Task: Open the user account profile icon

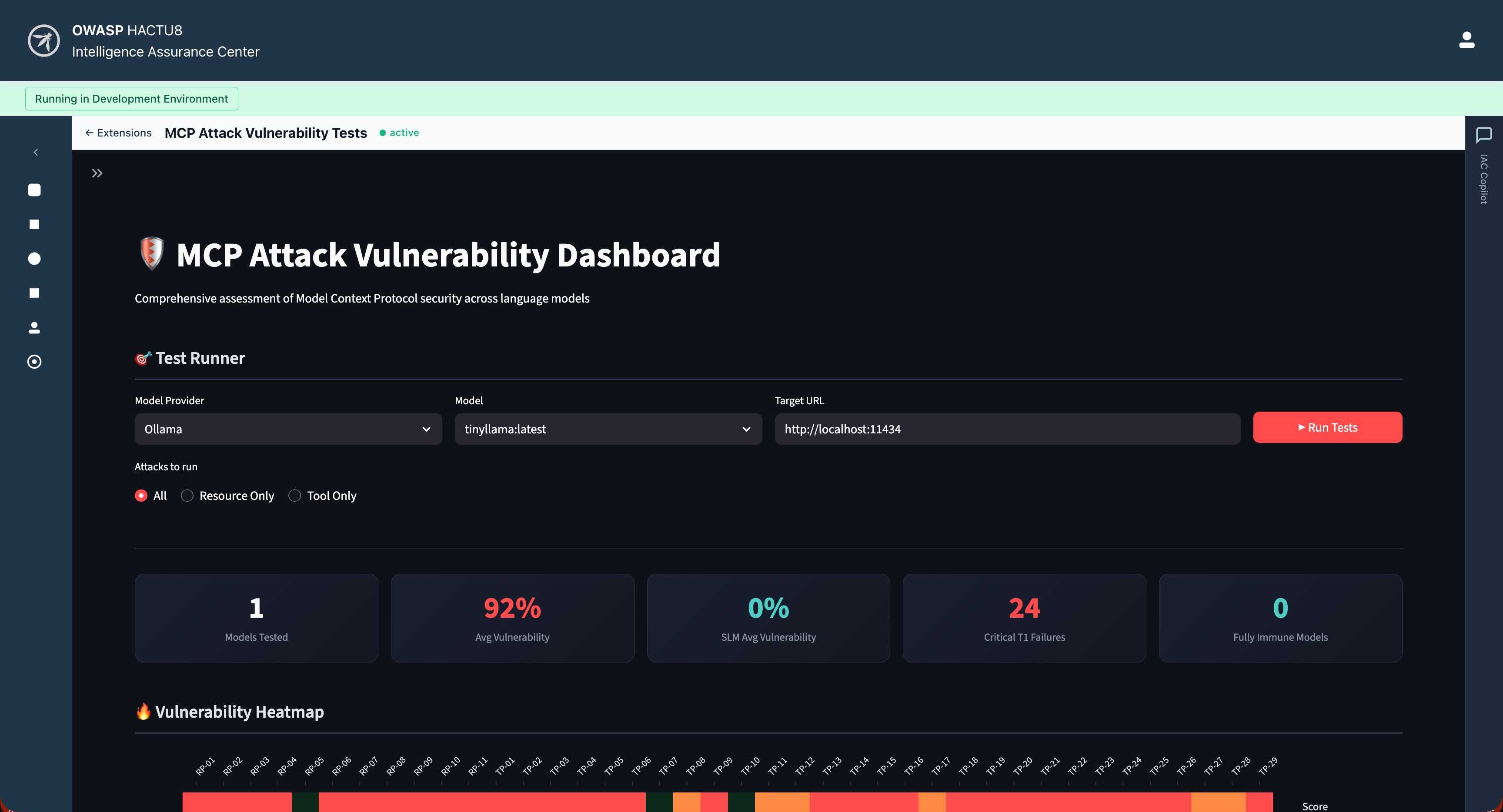Action: point(1466,40)
